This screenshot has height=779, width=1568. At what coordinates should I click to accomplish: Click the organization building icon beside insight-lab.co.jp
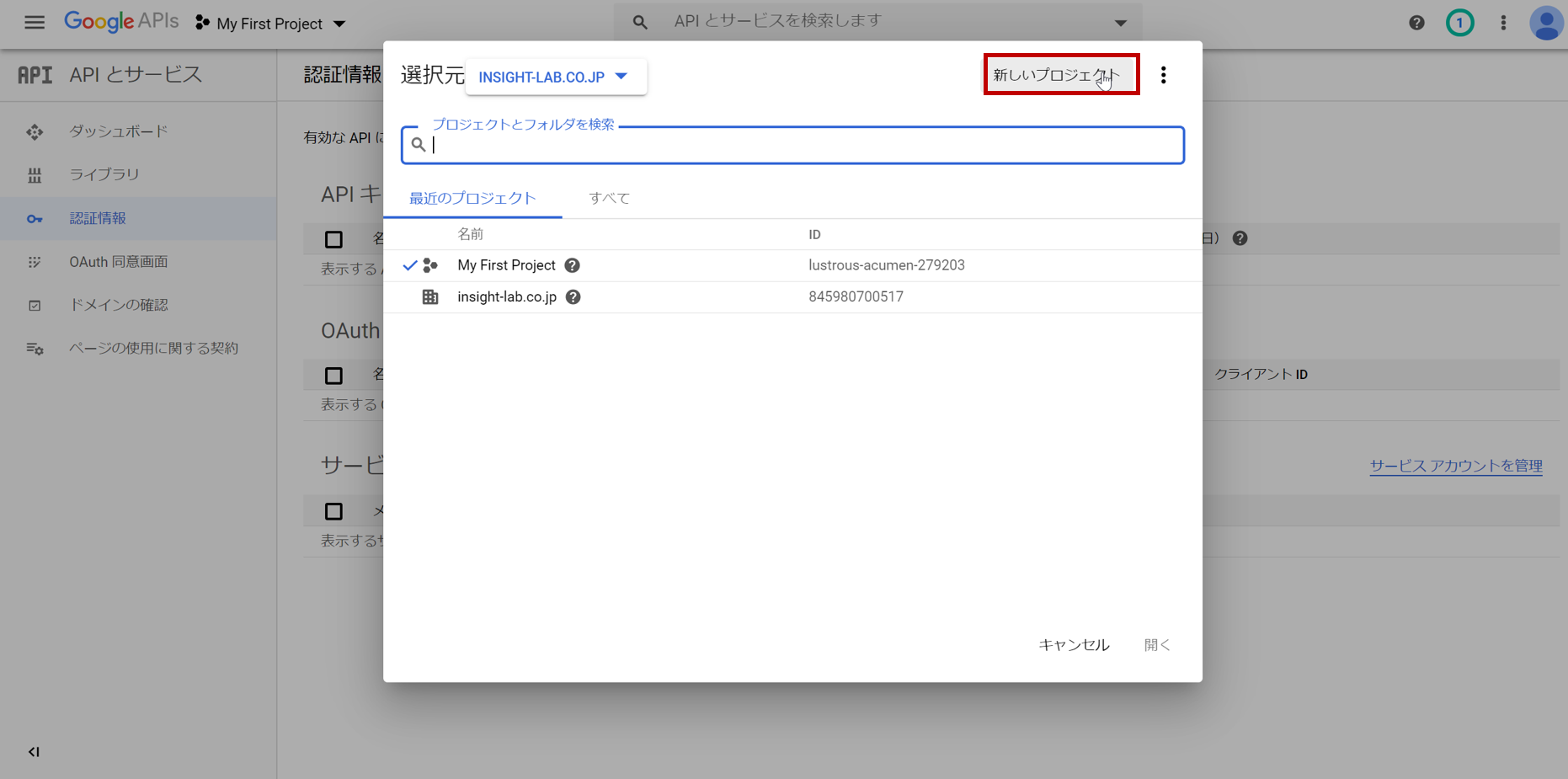430,297
